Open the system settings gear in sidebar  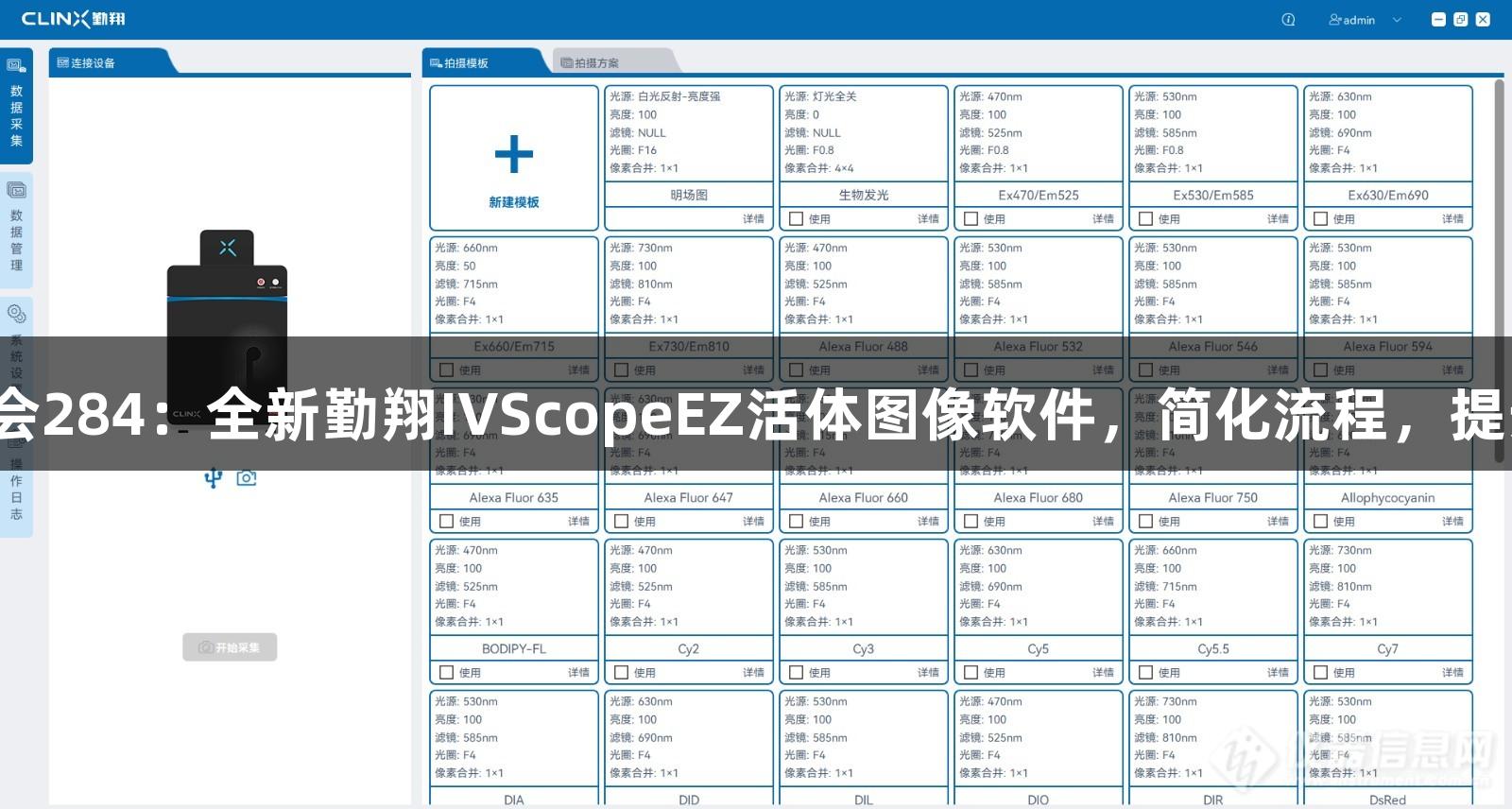coord(16,314)
